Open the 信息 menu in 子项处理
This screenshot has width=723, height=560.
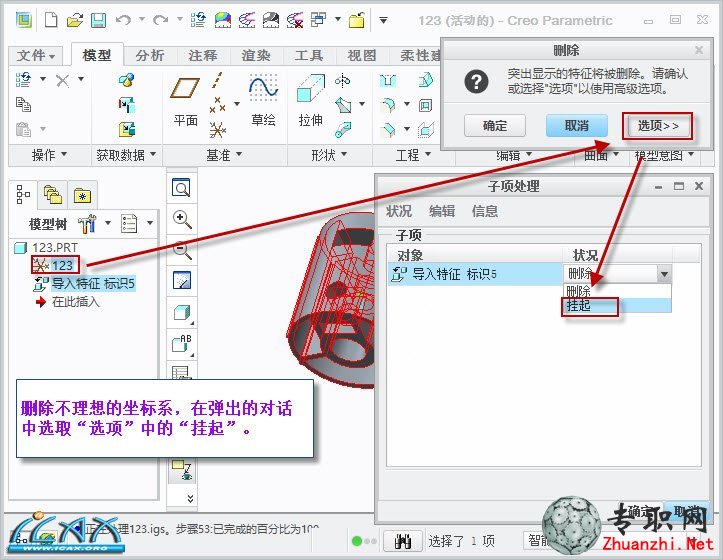click(x=485, y=211)
